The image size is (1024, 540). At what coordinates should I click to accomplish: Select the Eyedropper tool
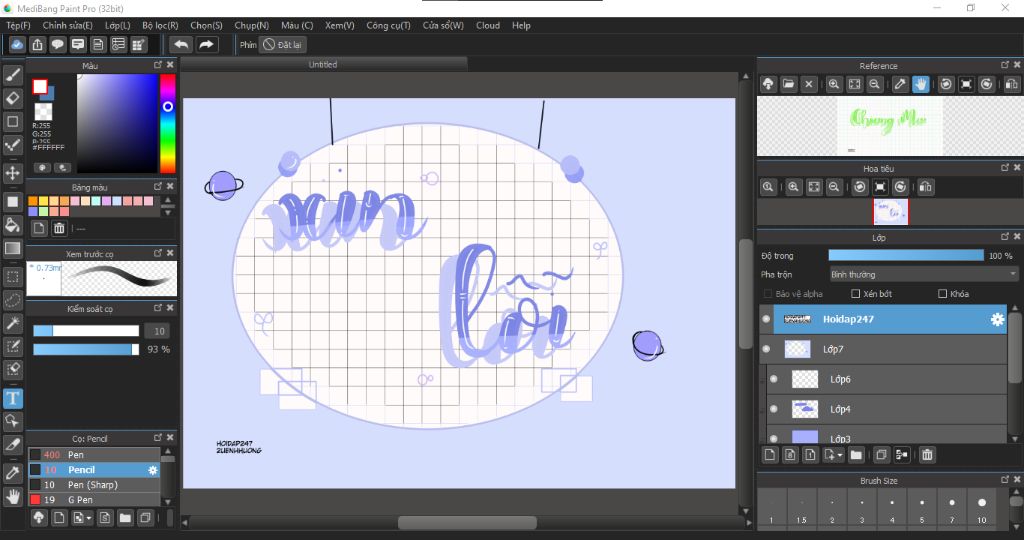(12, 473)
